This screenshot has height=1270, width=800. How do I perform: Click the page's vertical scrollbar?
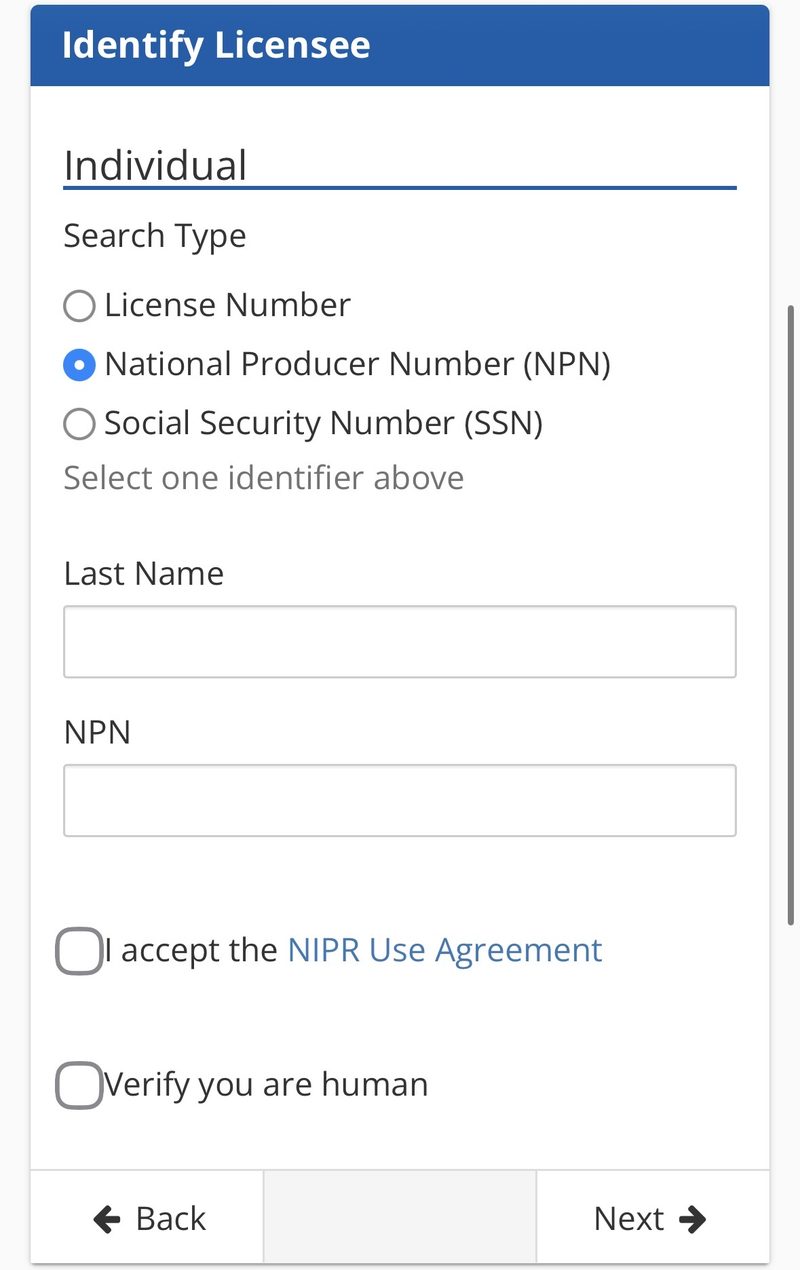click(791, 615)
